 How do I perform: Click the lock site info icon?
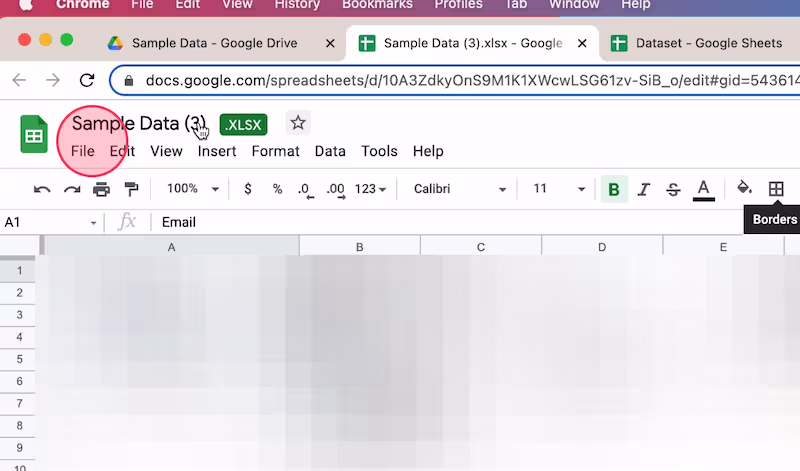(x=129, y=81)
